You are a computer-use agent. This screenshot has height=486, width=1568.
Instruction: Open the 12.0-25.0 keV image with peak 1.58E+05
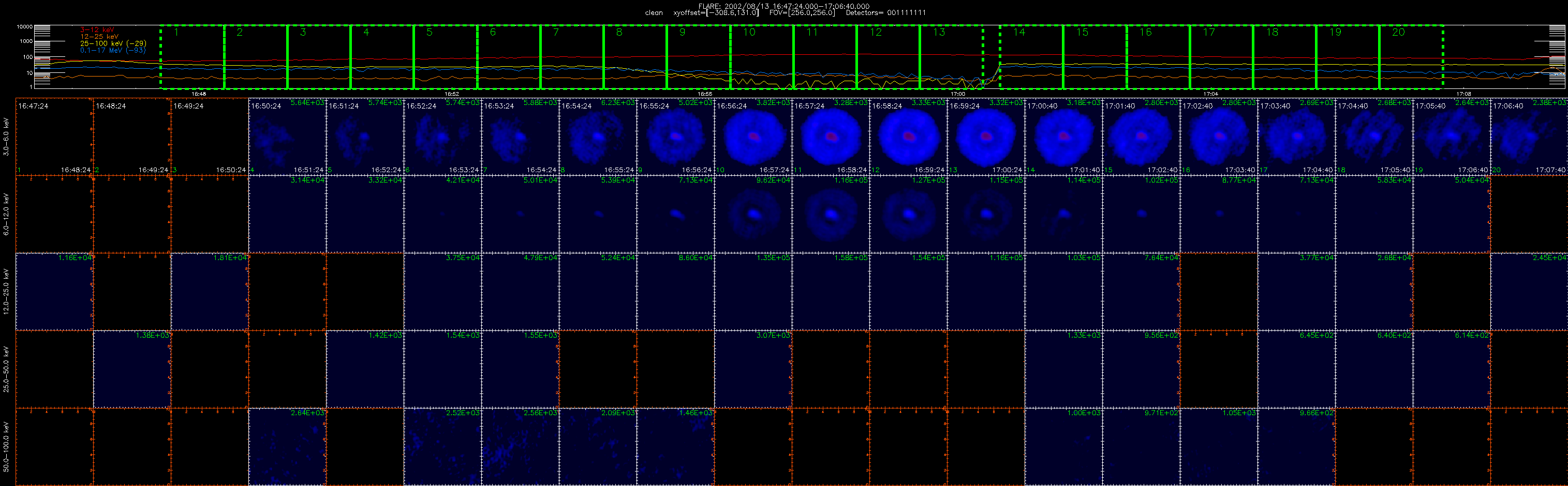tap(831, 292)
